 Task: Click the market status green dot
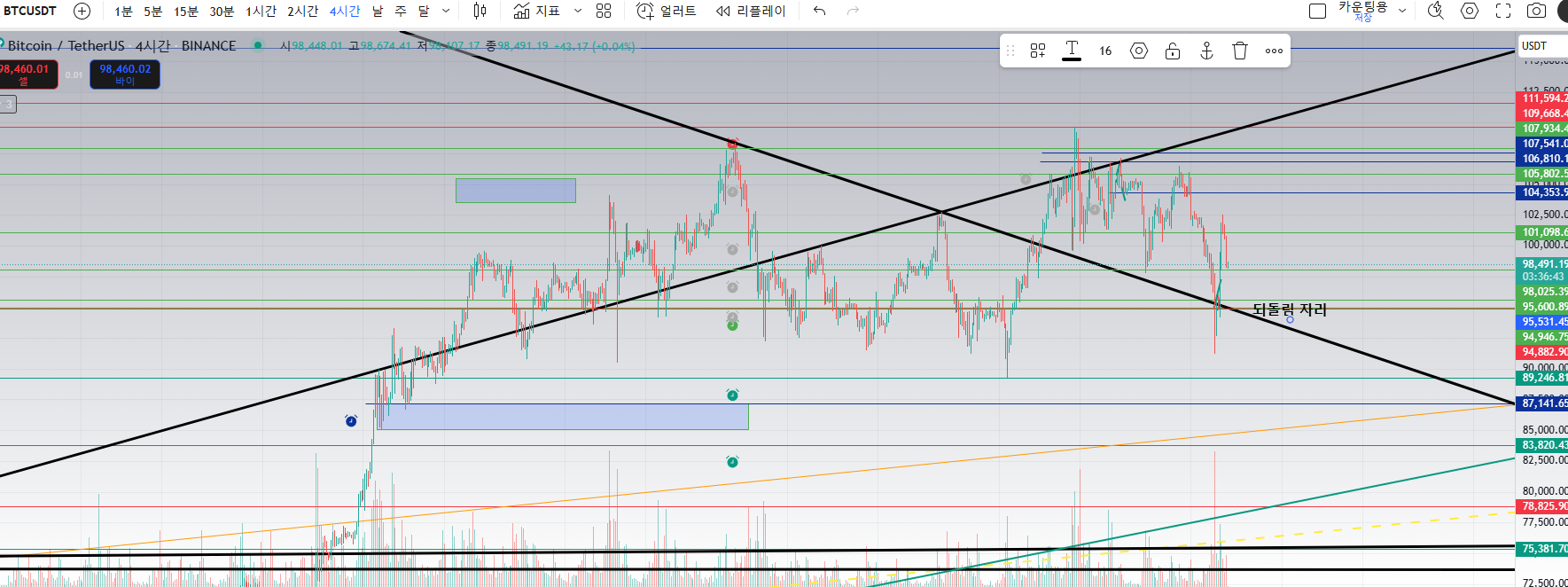[x=258, y=45]
